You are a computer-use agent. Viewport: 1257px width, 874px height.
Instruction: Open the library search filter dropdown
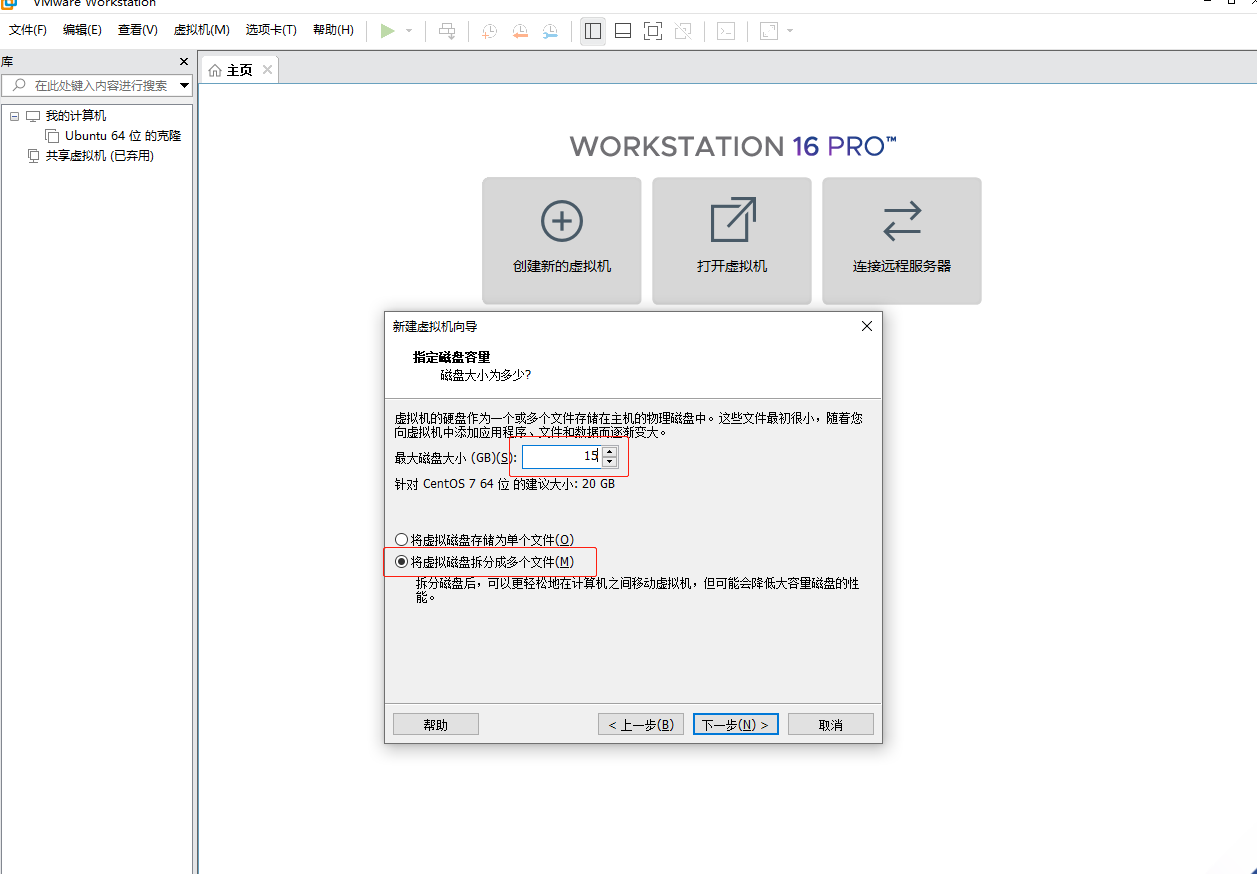pyautogui.click(x=184, y=86)
